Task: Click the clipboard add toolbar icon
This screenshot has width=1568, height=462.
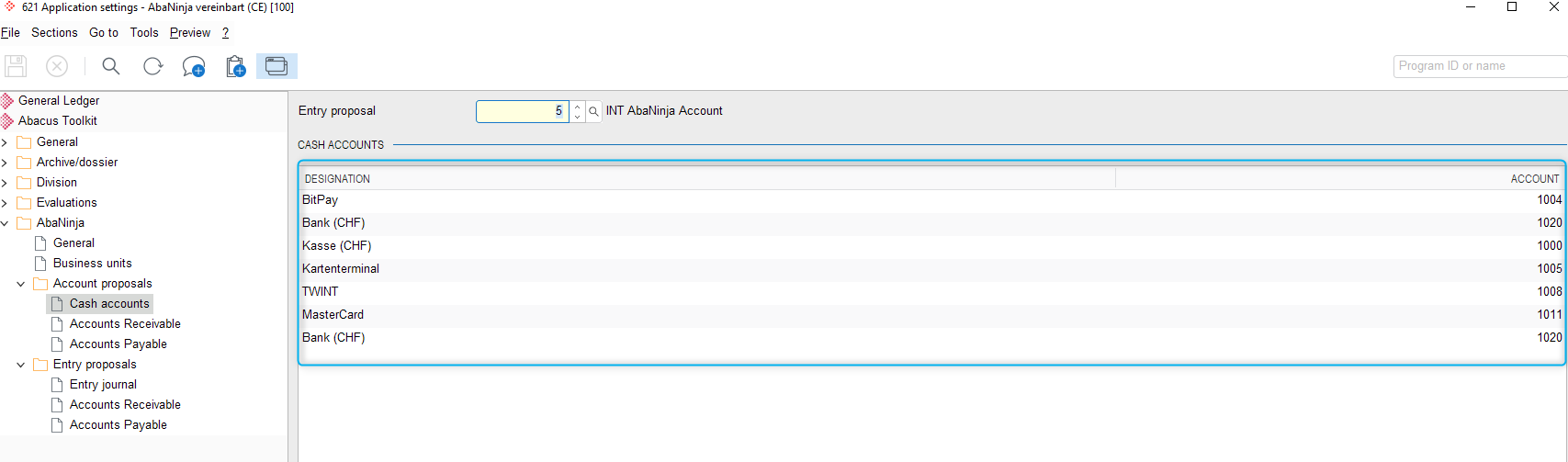Action: coord(236,66)
